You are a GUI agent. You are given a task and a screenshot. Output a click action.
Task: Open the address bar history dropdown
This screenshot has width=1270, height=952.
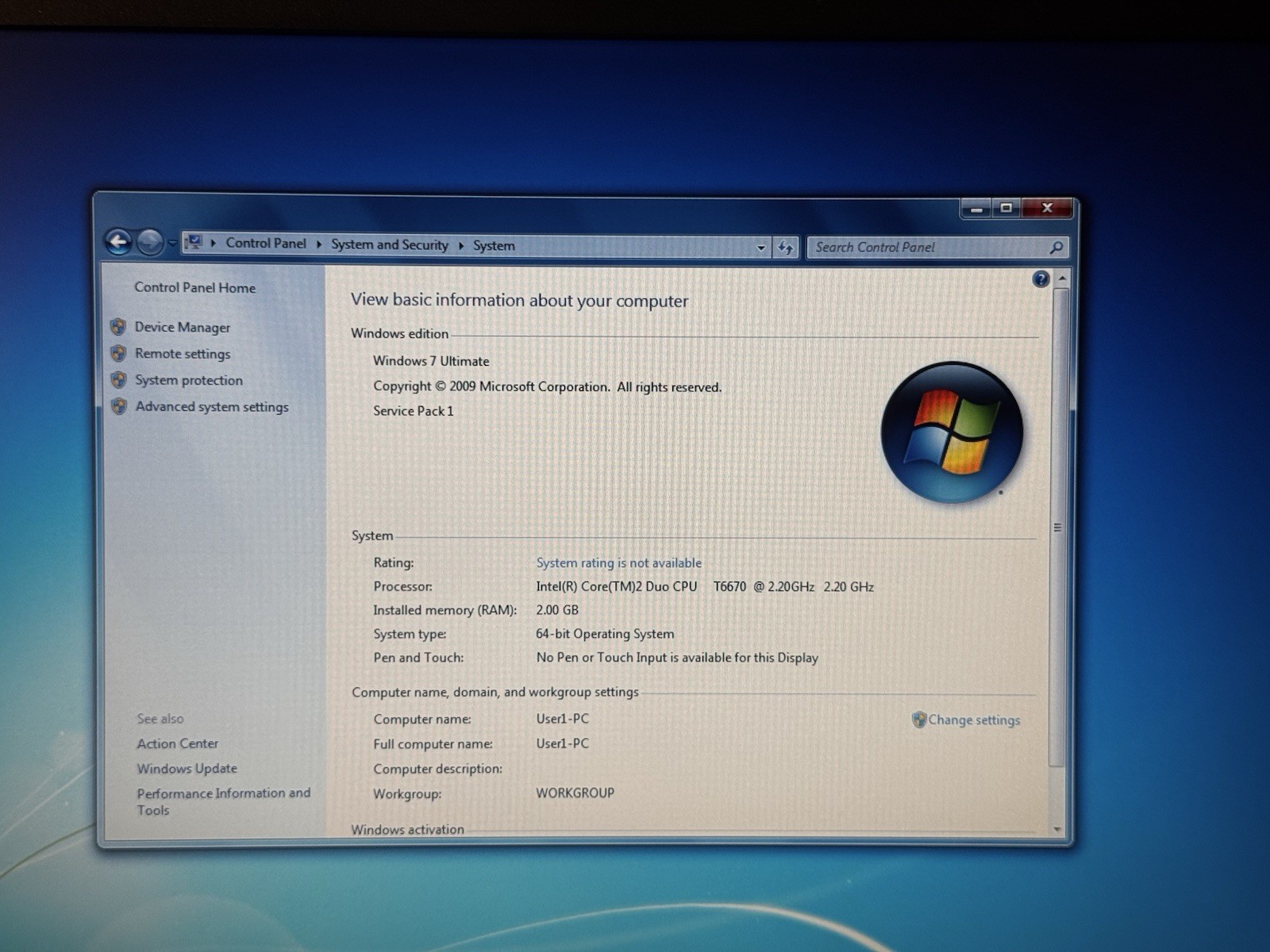(760, 248)
